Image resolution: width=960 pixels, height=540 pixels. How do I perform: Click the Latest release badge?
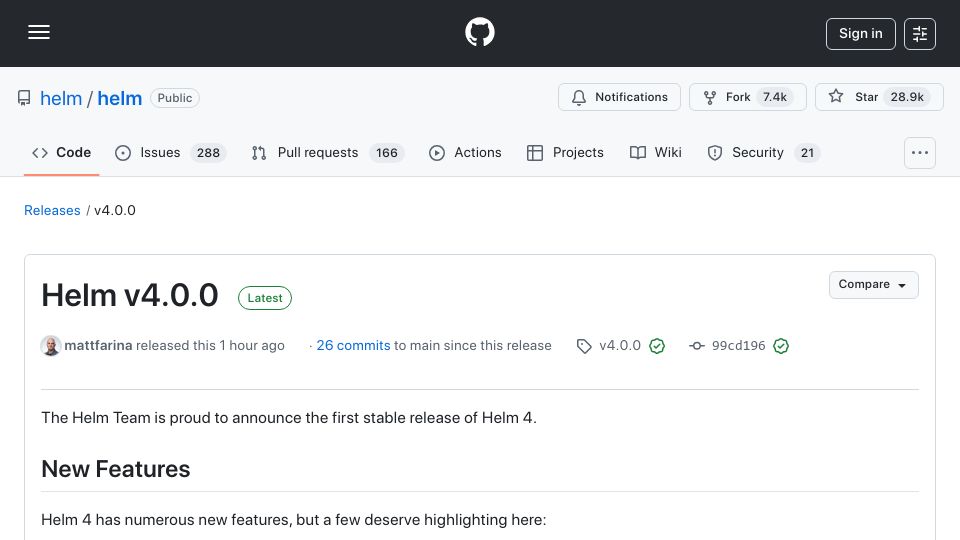click(x=264, y=298)
